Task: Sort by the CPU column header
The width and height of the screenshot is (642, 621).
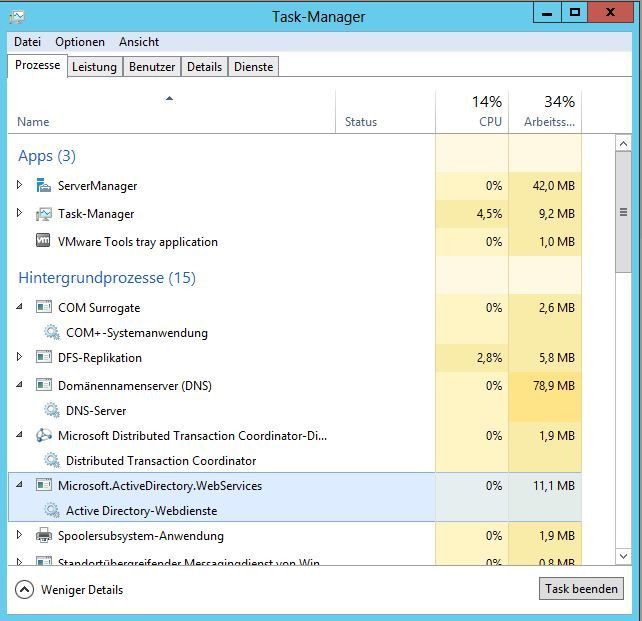Action: coord(472,111)
